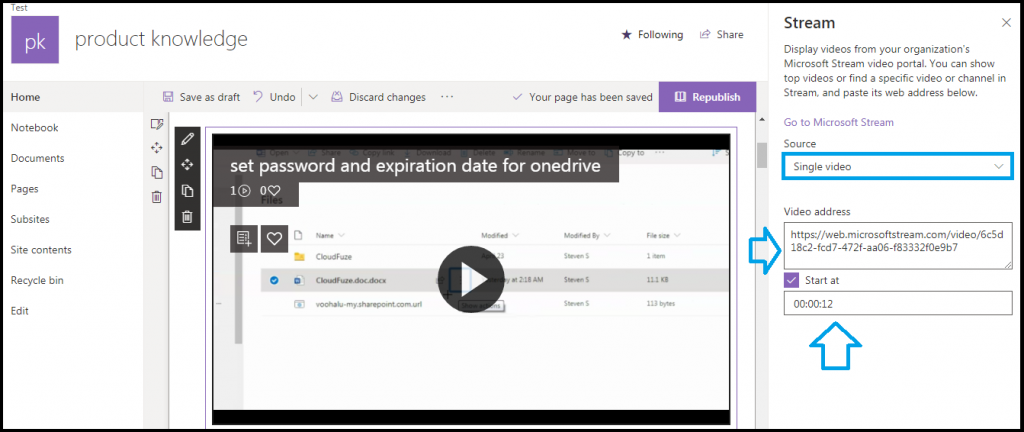
Task: Click the Save as draft button
Action: tap(201, 97)
